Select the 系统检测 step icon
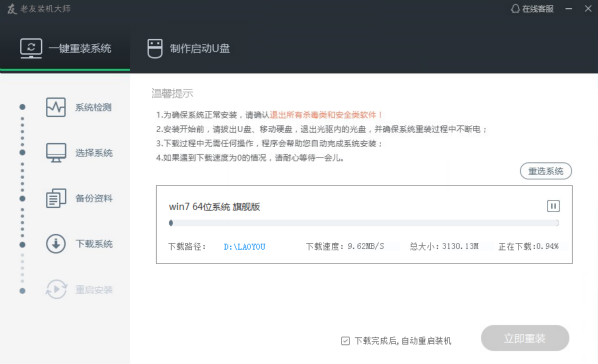 pos(56,107)
